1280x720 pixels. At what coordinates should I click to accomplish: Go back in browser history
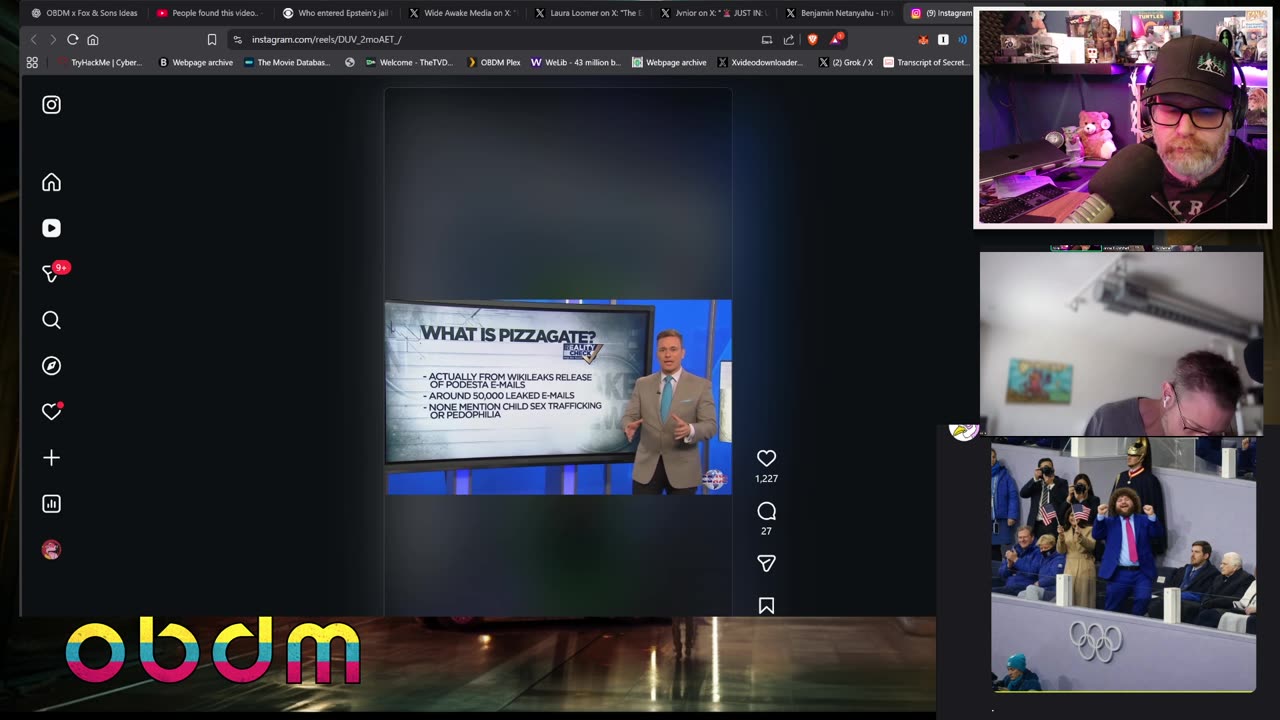click(x=33, y=39)
